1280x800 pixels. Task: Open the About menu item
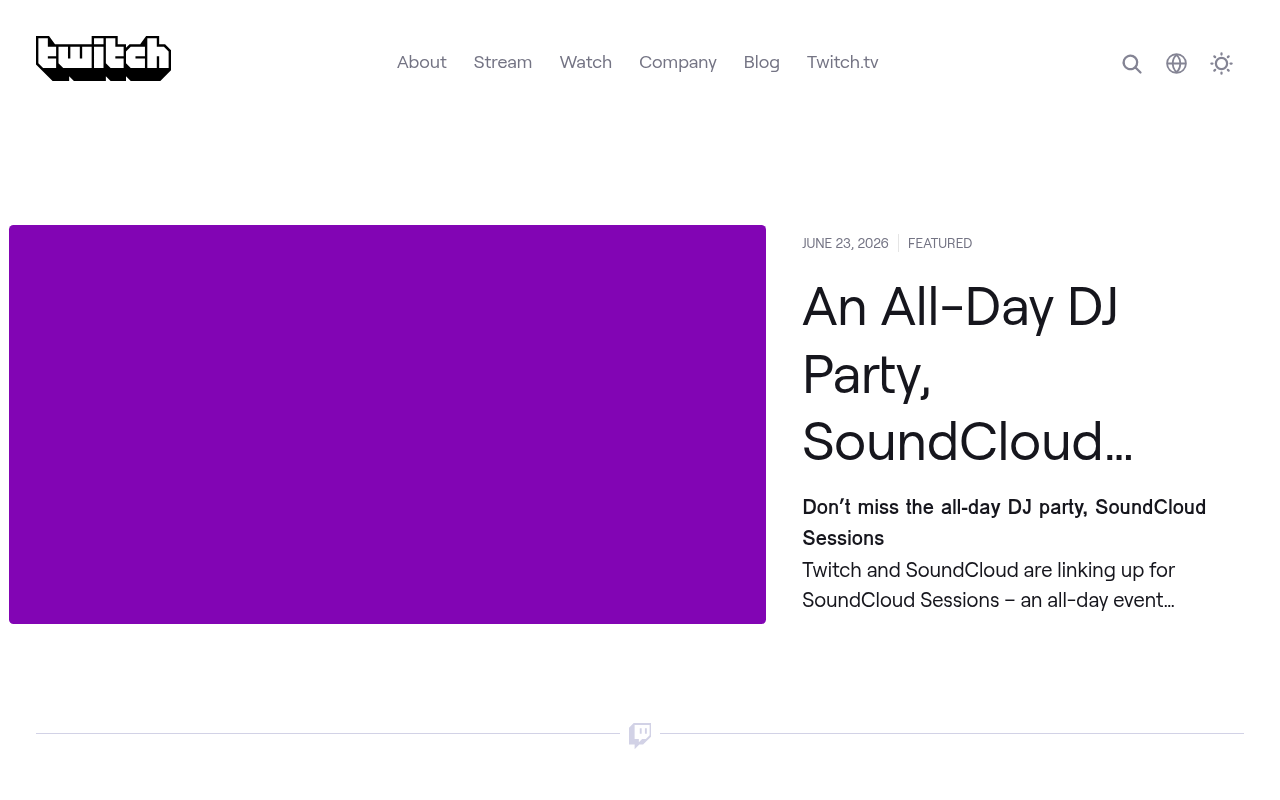pos(422,62)
